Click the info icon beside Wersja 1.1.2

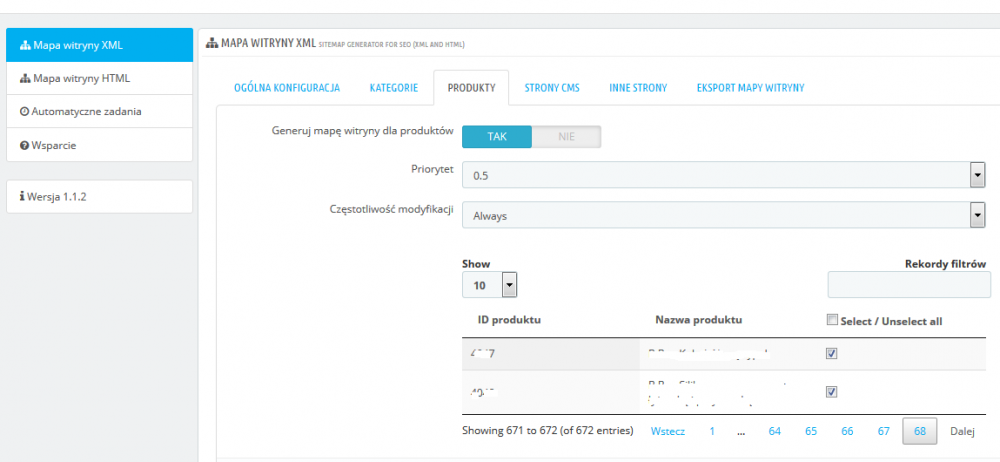[x=22, y=197]
